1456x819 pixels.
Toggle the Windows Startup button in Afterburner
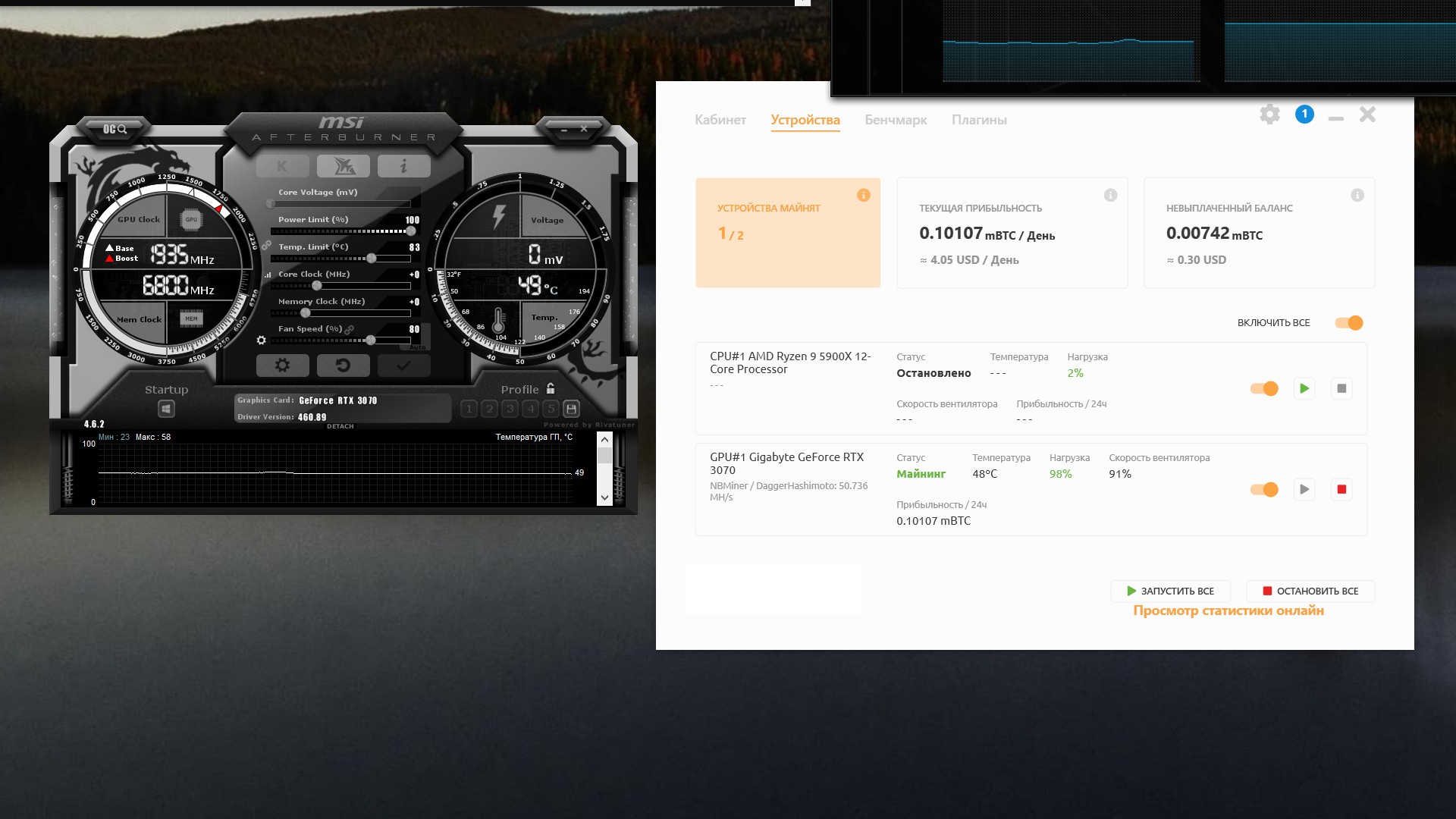pos(166,409)
